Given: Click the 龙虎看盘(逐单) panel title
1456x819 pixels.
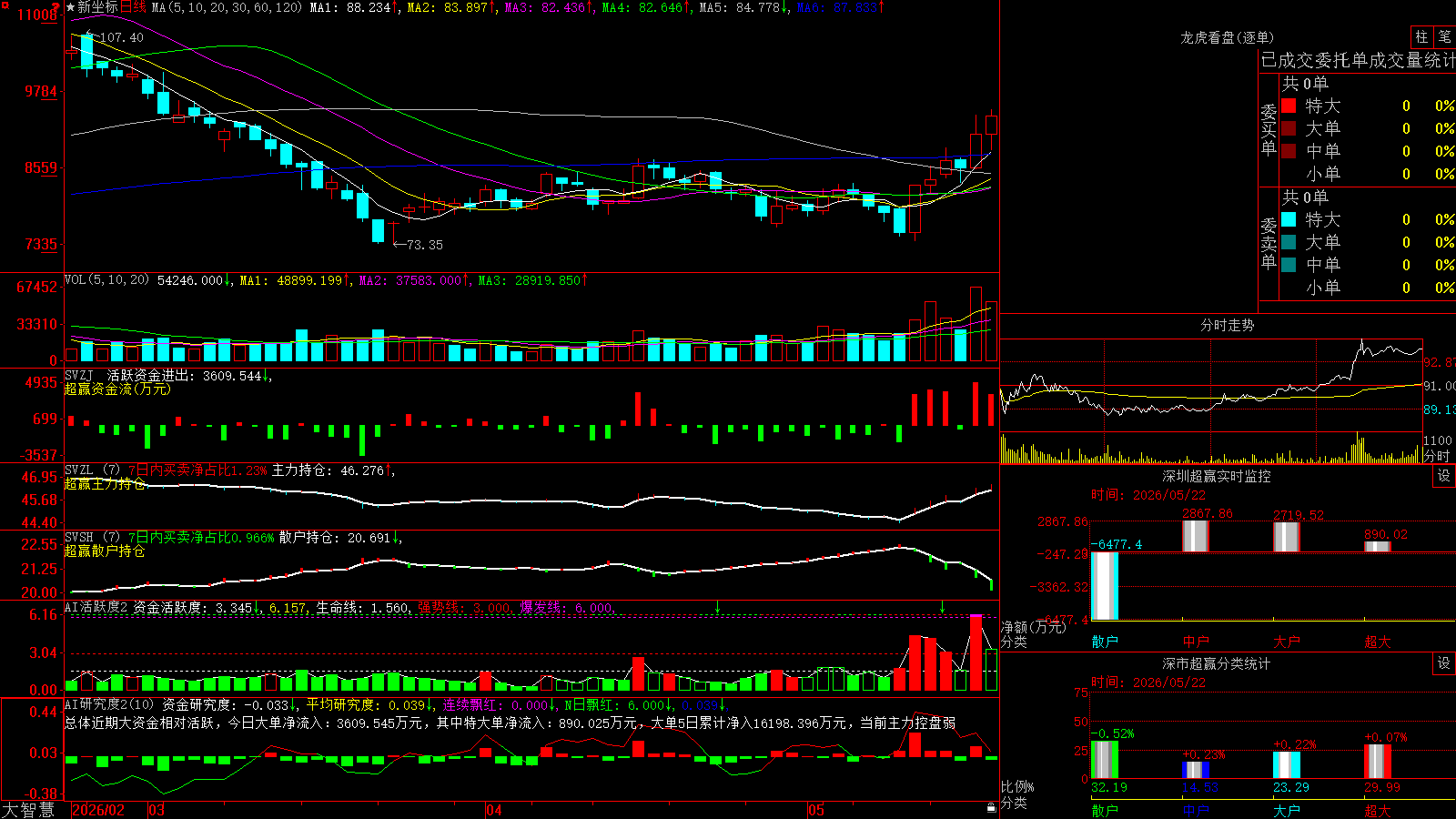Looking at the screenshot, I should 1228,37.
